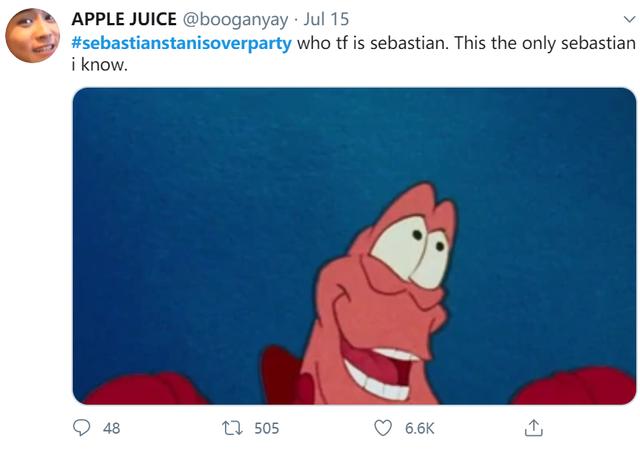Open the Jul 15 timestamp link
This screenshot has height=450, width=640.
tap(326, 19)
